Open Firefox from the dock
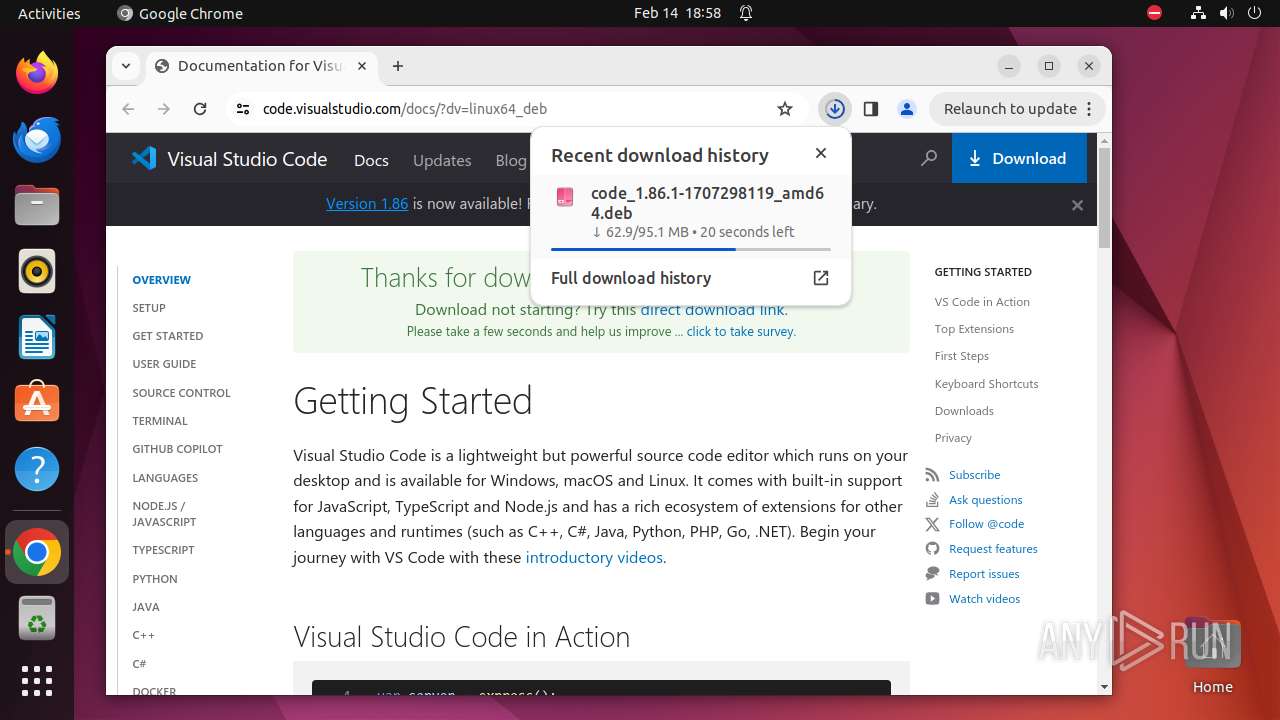The width and height of the screenshot is (1280, 720). tap(37, 73)
